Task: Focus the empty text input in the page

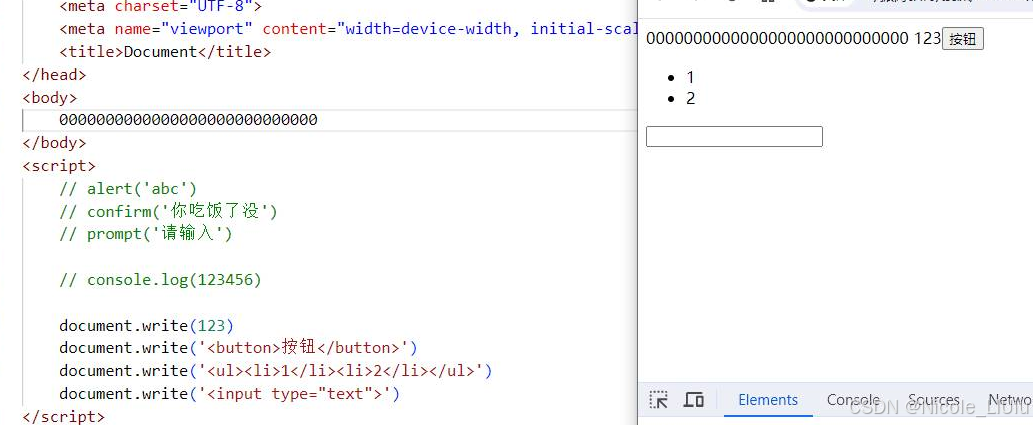Action: click(734, 136)
